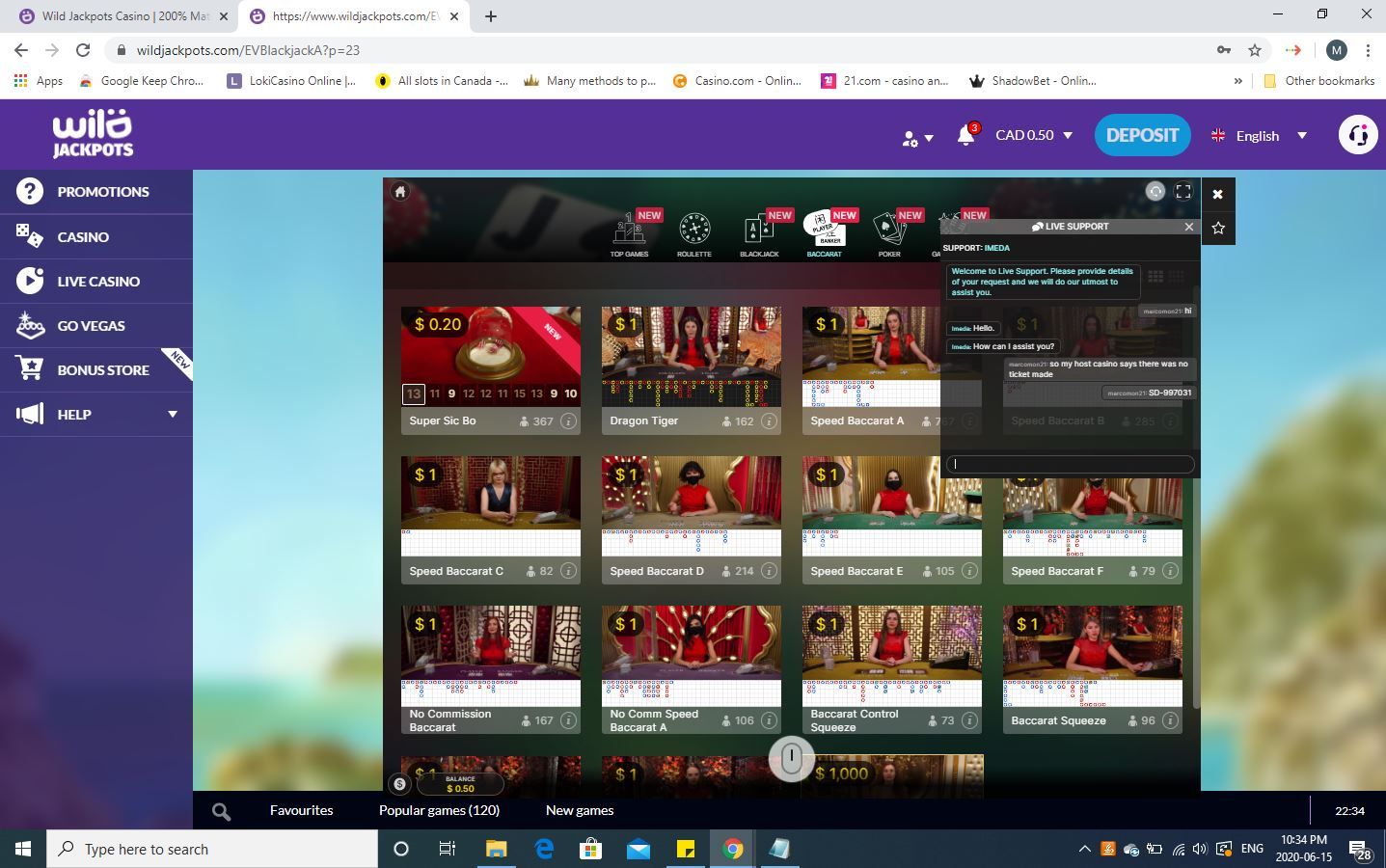Image resolution: width=1386 pixels, height=868 pixels.
Task: Open the notifications bell
Action: click(x=965, y=135)
